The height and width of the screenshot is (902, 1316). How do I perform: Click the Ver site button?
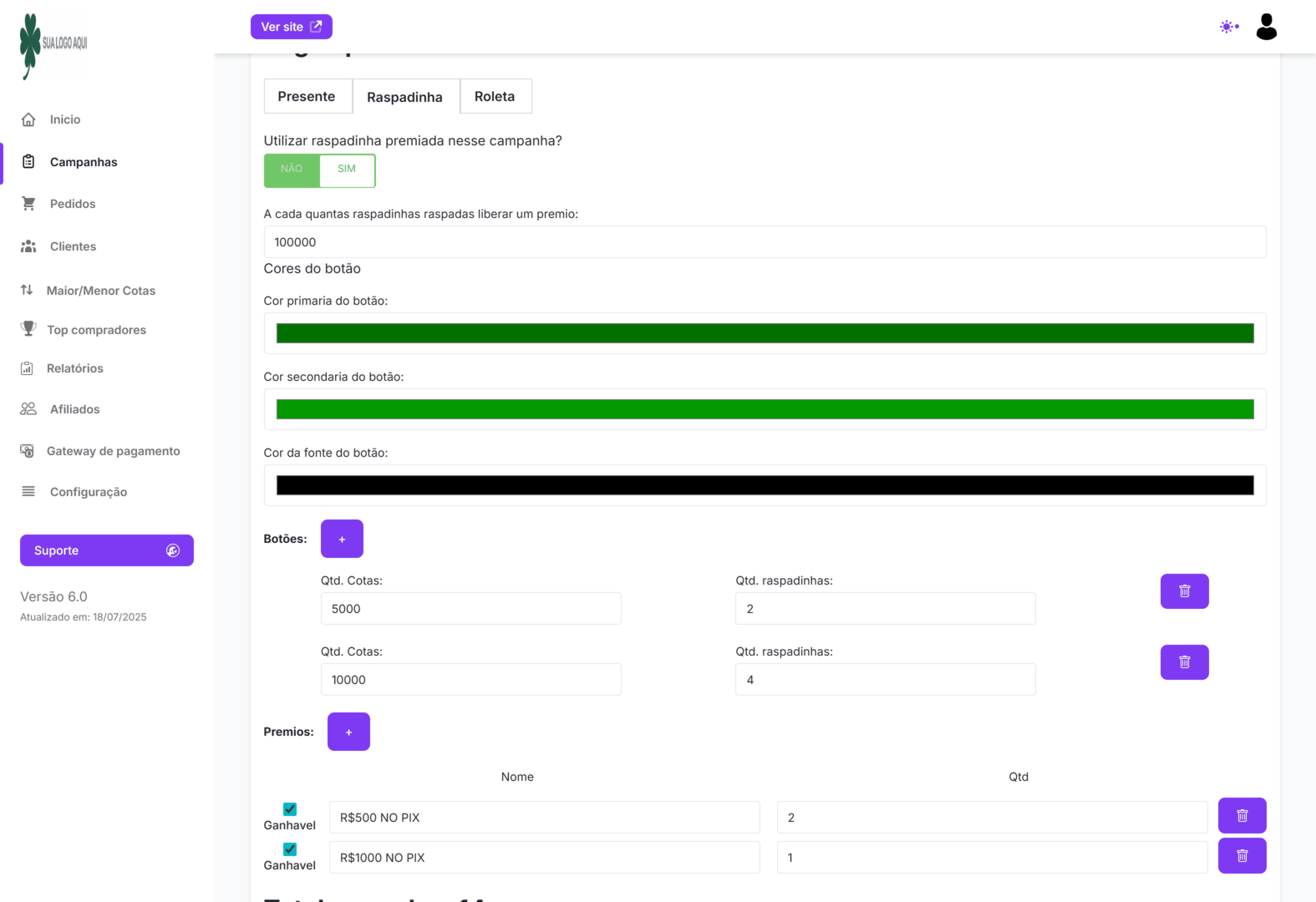pos(291,27)
